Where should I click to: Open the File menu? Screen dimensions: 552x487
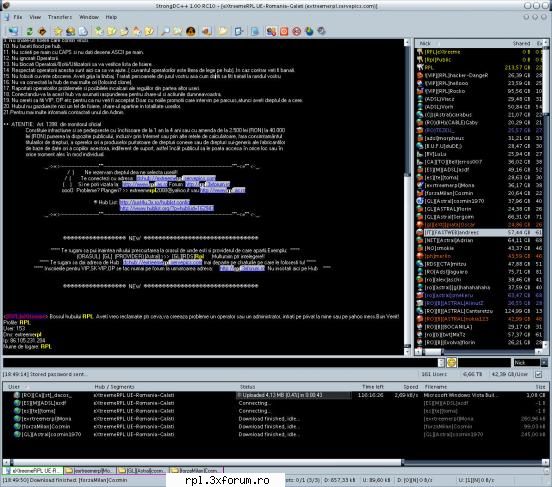[18, 17]
